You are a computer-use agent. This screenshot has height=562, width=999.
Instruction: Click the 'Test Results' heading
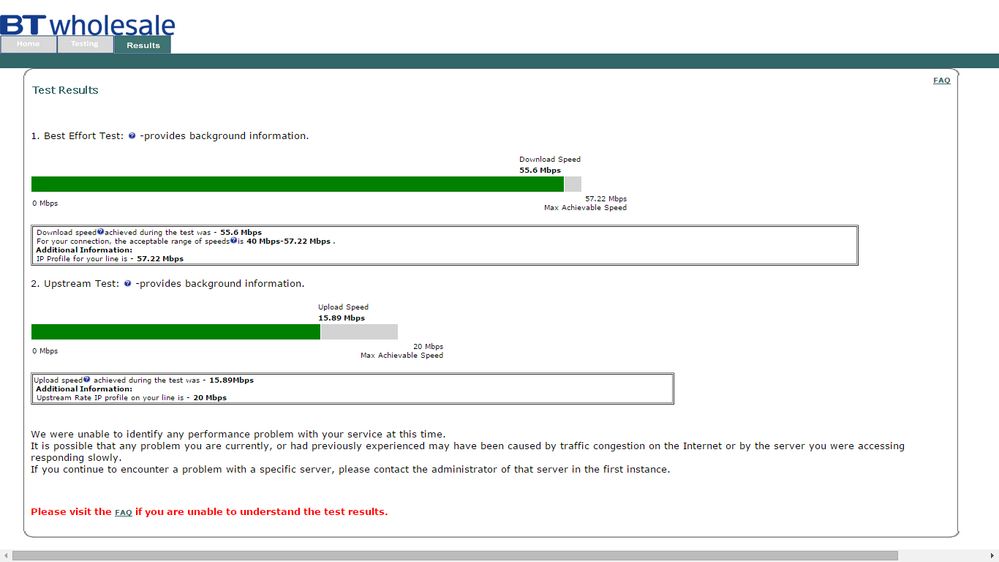[x=65, y=90]
